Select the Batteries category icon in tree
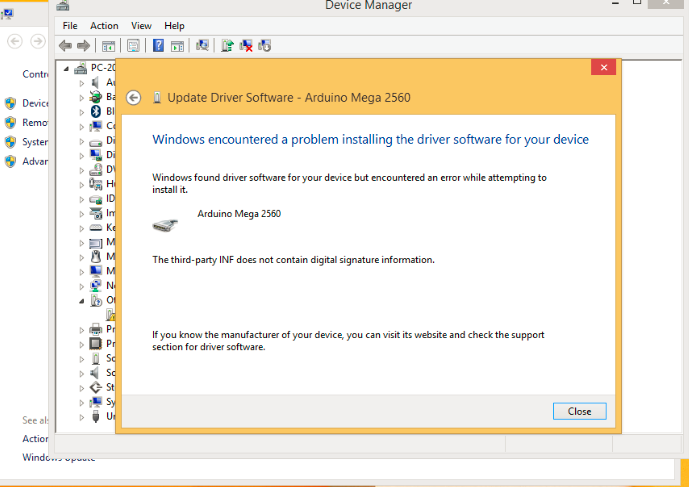Viewport: 689px width, 487px height. [95, 97]
